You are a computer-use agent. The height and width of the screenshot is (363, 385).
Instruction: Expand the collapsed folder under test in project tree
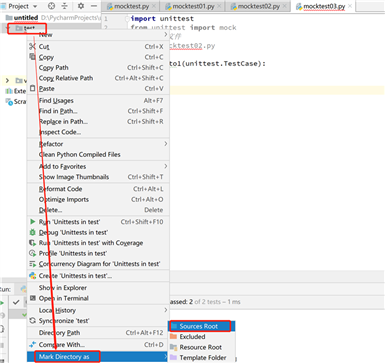[x=7, y=80]
